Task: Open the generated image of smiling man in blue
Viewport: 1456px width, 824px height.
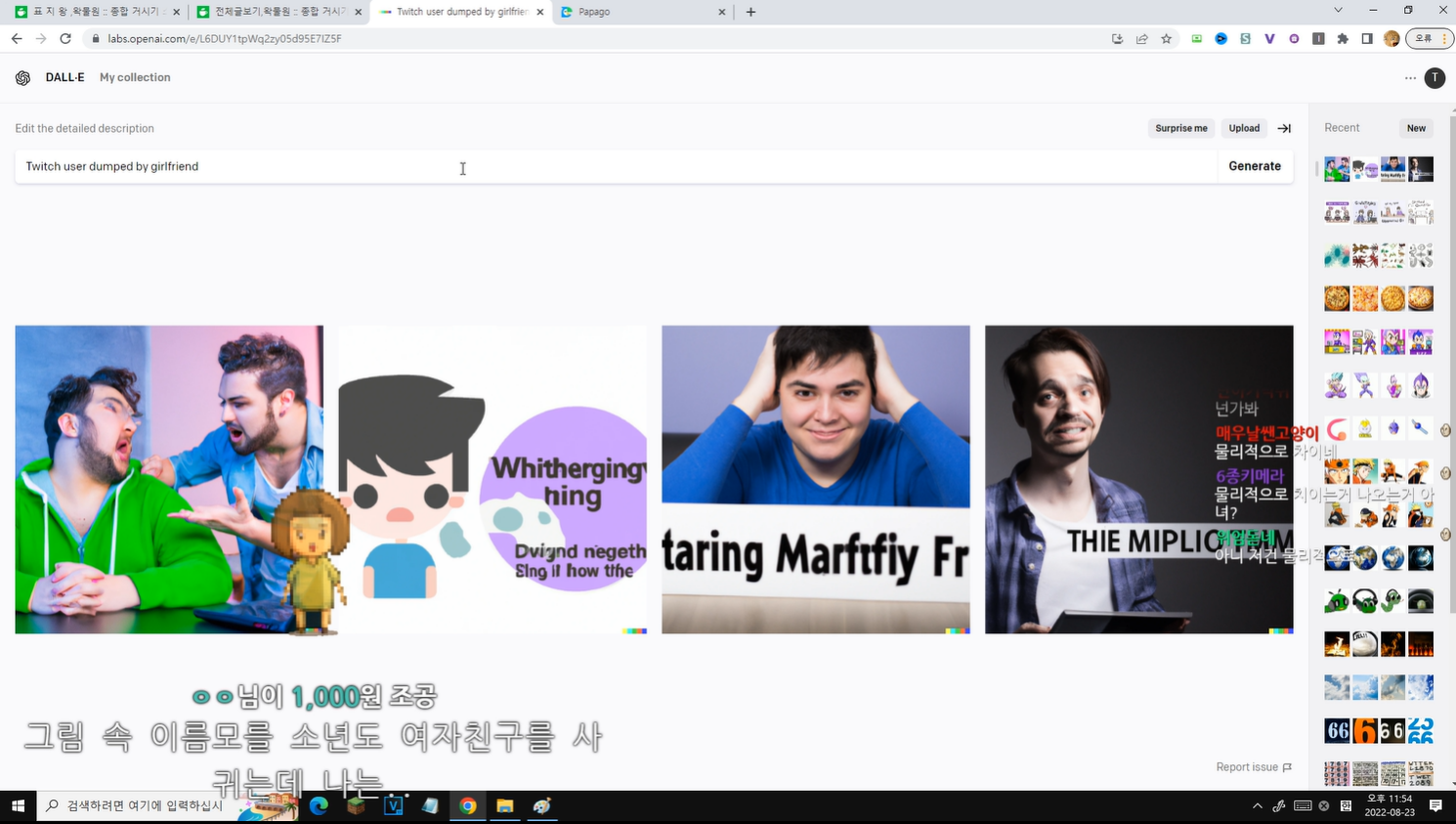Action: pos(816,479)
